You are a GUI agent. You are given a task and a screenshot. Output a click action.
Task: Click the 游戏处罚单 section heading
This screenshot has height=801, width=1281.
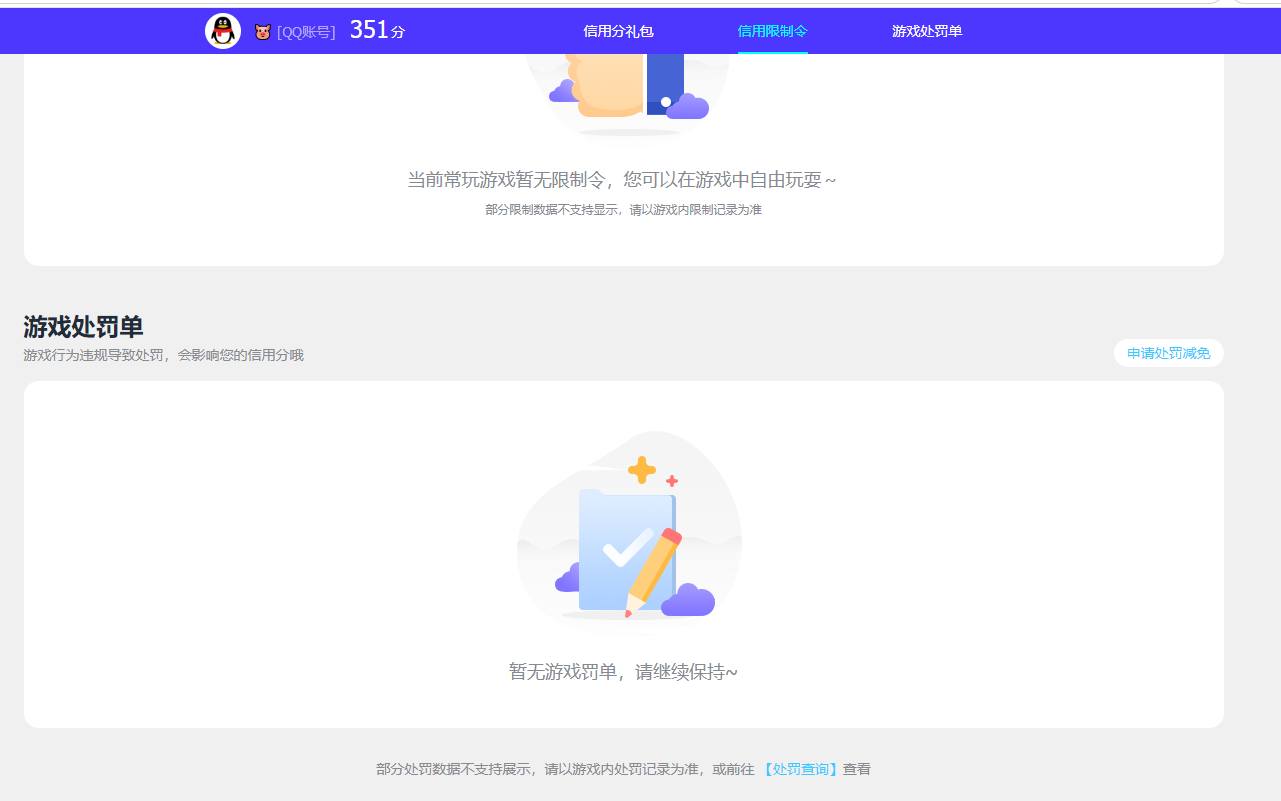click(x=83, y=326)
